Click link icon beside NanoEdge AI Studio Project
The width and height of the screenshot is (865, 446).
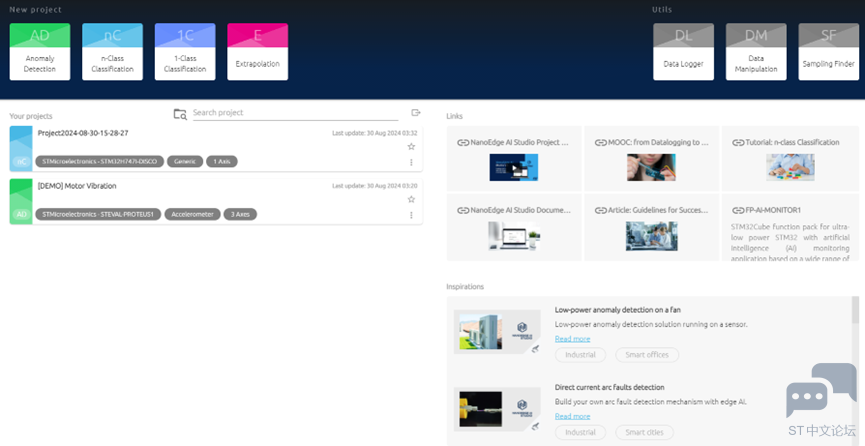click(x=463, y=142)
